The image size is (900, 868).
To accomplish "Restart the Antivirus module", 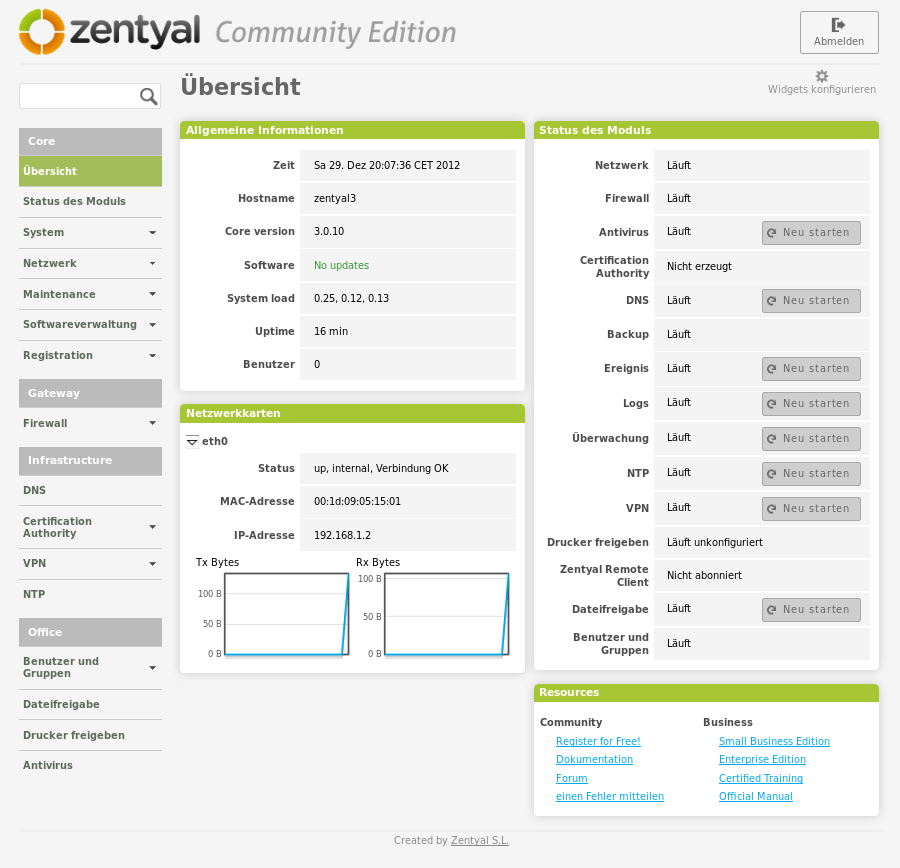I will pyautogui.click(x=811, y=232).
